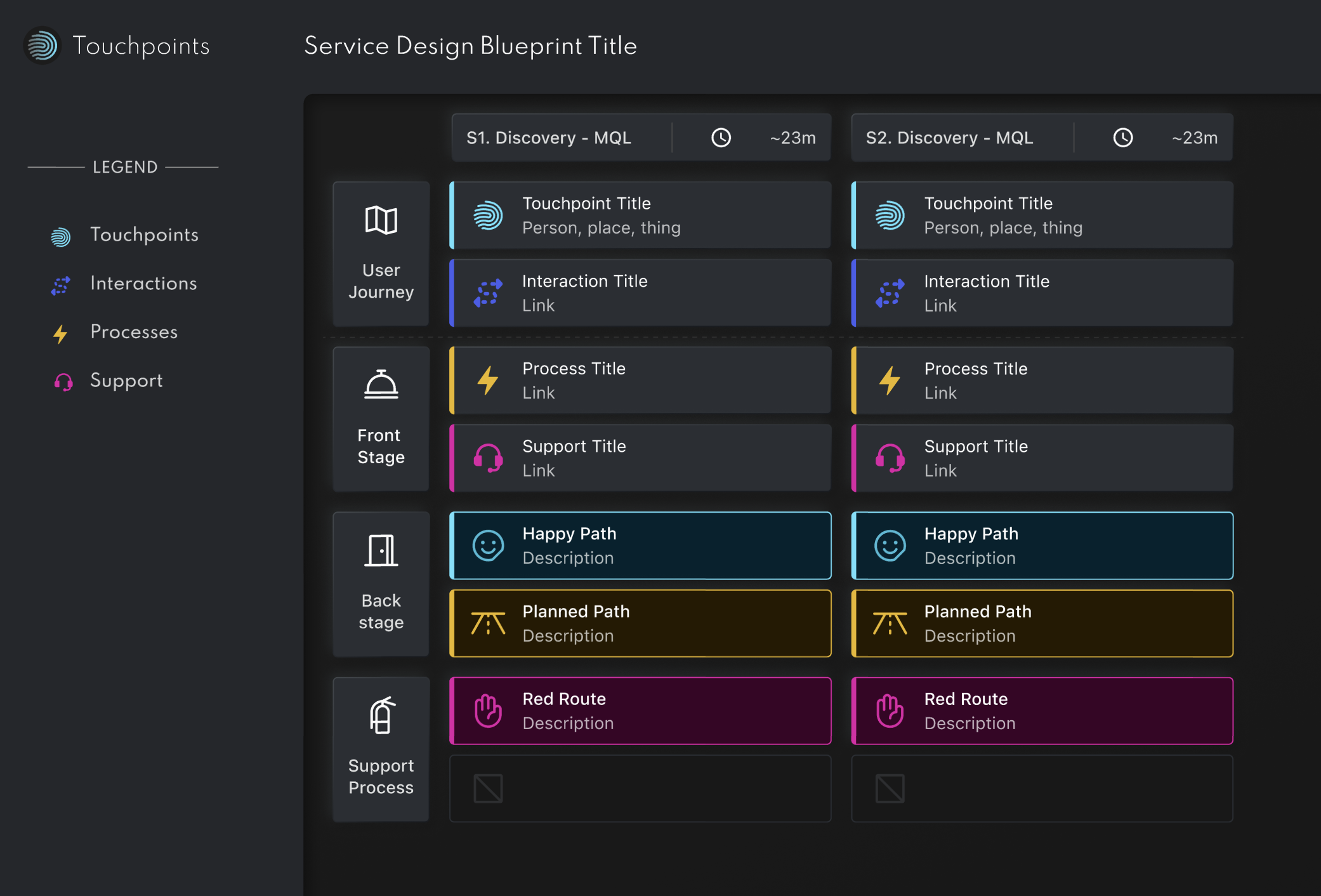Click the hand icon in S1 Red Route card
The image size is (1321, 896).
488,711
